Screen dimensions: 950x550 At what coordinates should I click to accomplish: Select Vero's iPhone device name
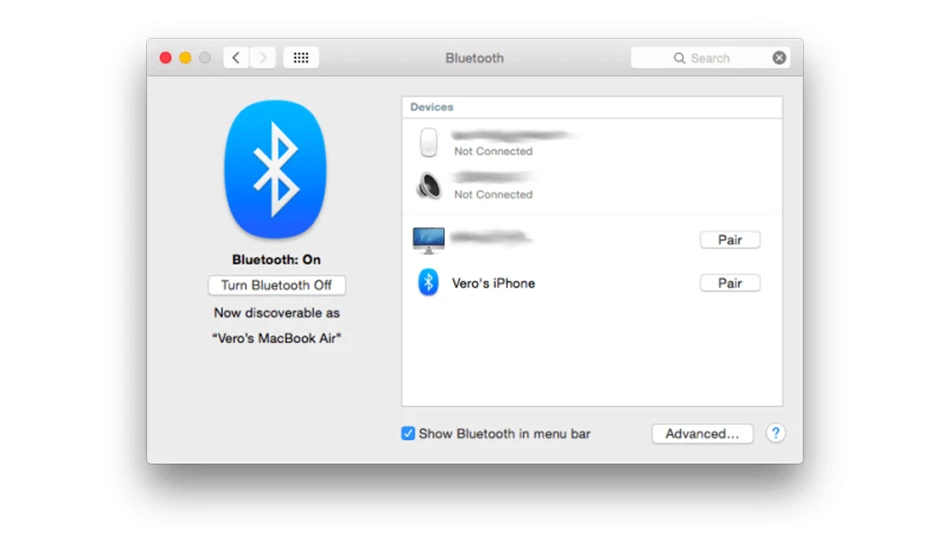tap(493, 283)
